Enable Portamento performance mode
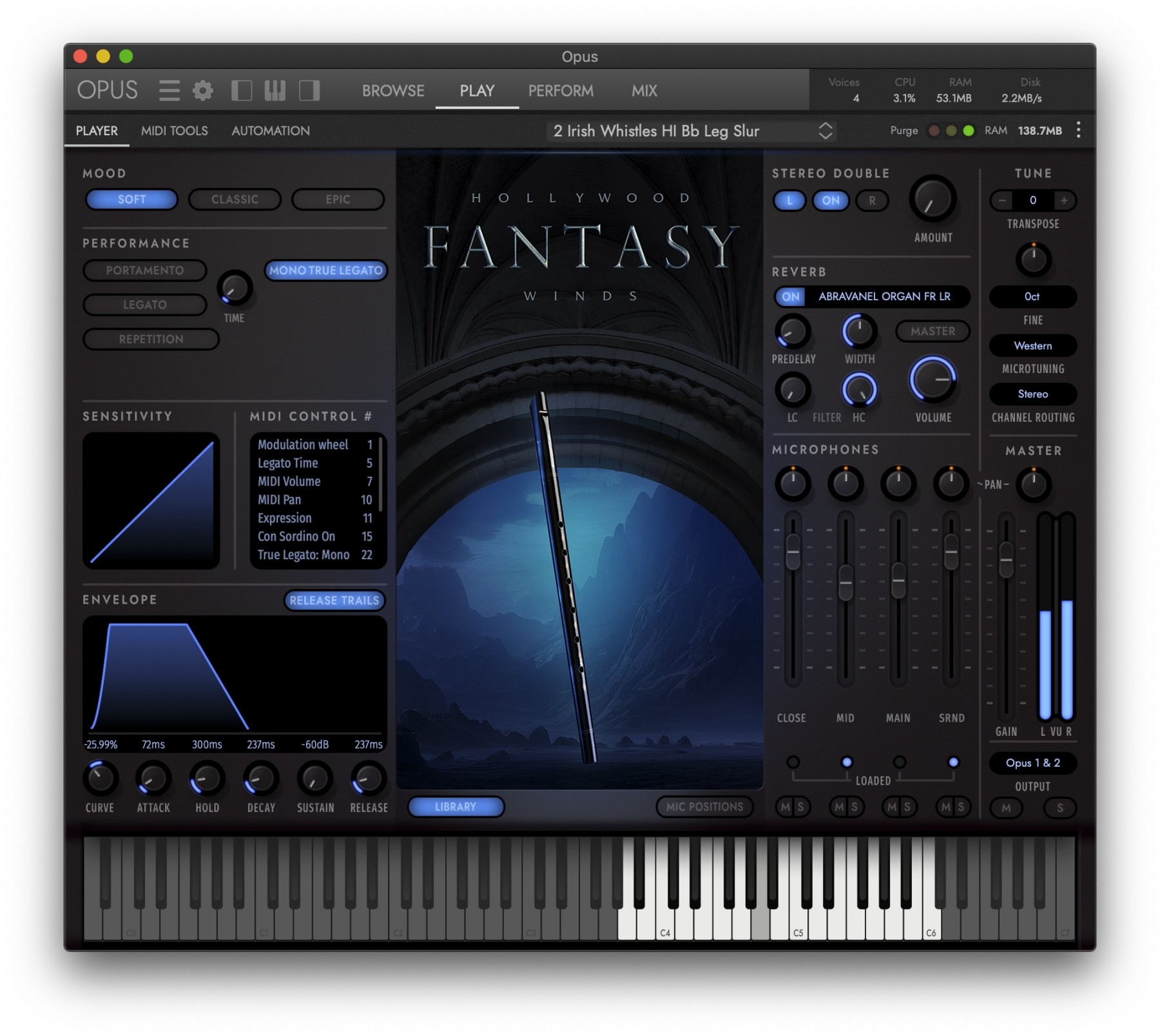1160x1036 pixels. click(x=145, y=271)
